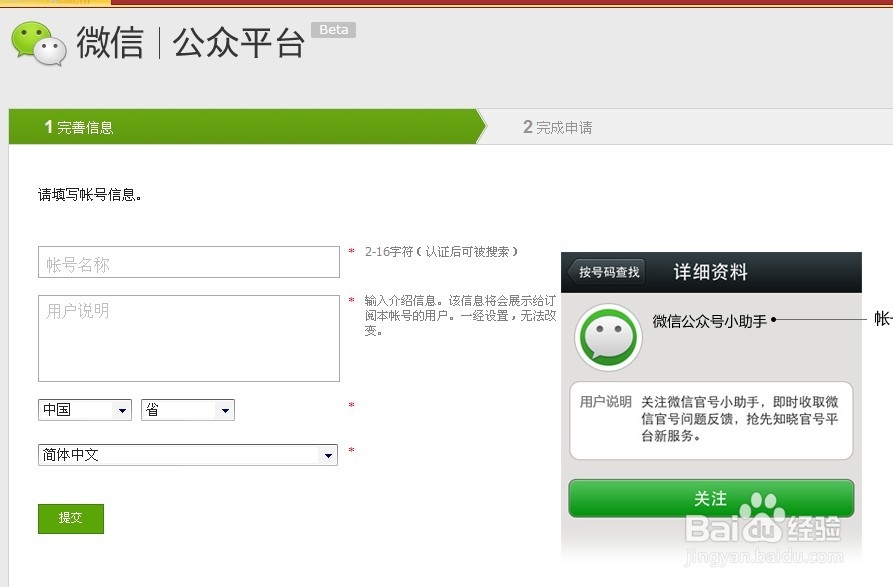Click 微信公众号小助手 account name in preview
Image resolution: width=893 pixels, height=587 pixels.
[709, 321]
